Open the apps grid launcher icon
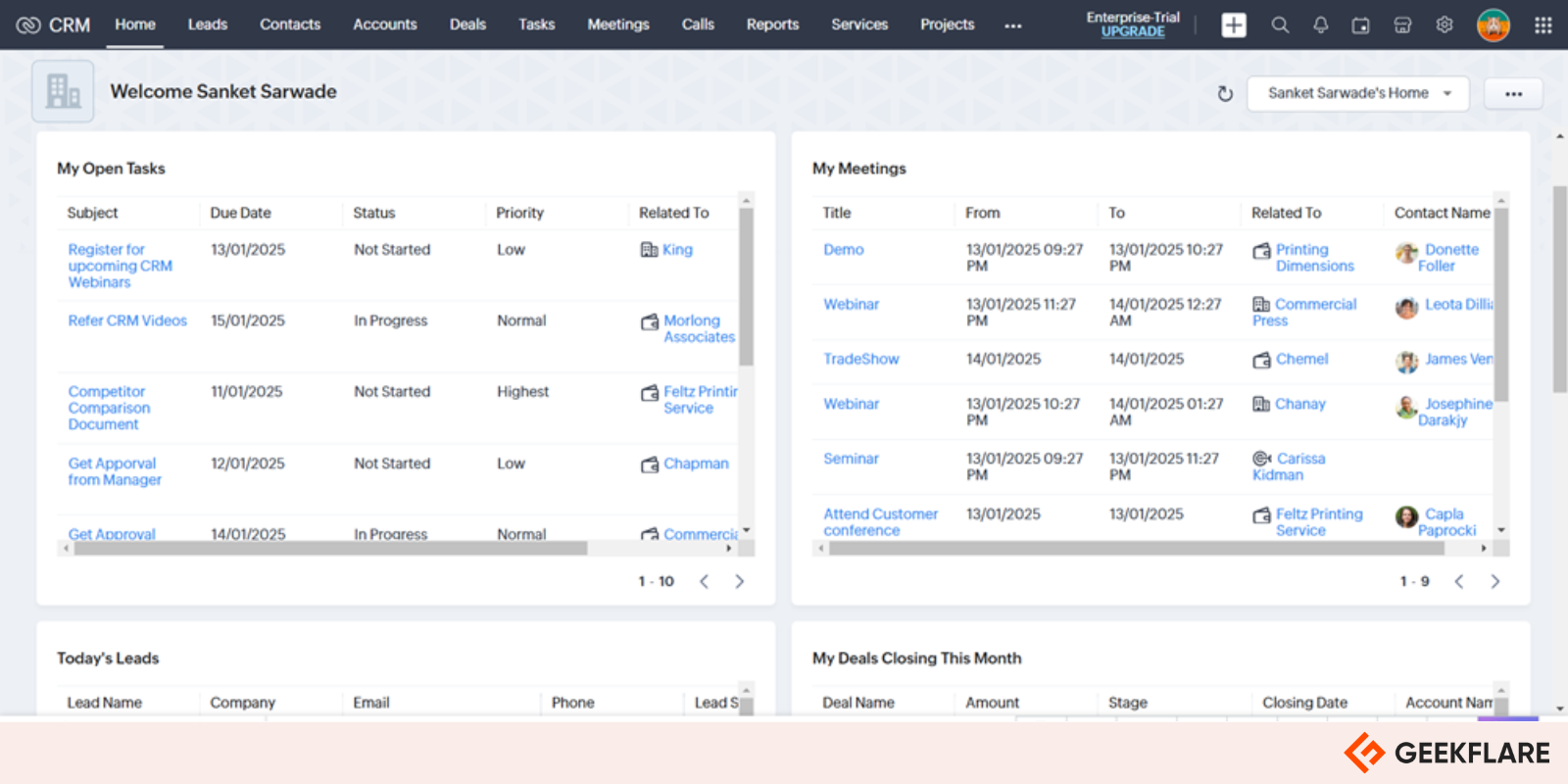 point(1543,25)
